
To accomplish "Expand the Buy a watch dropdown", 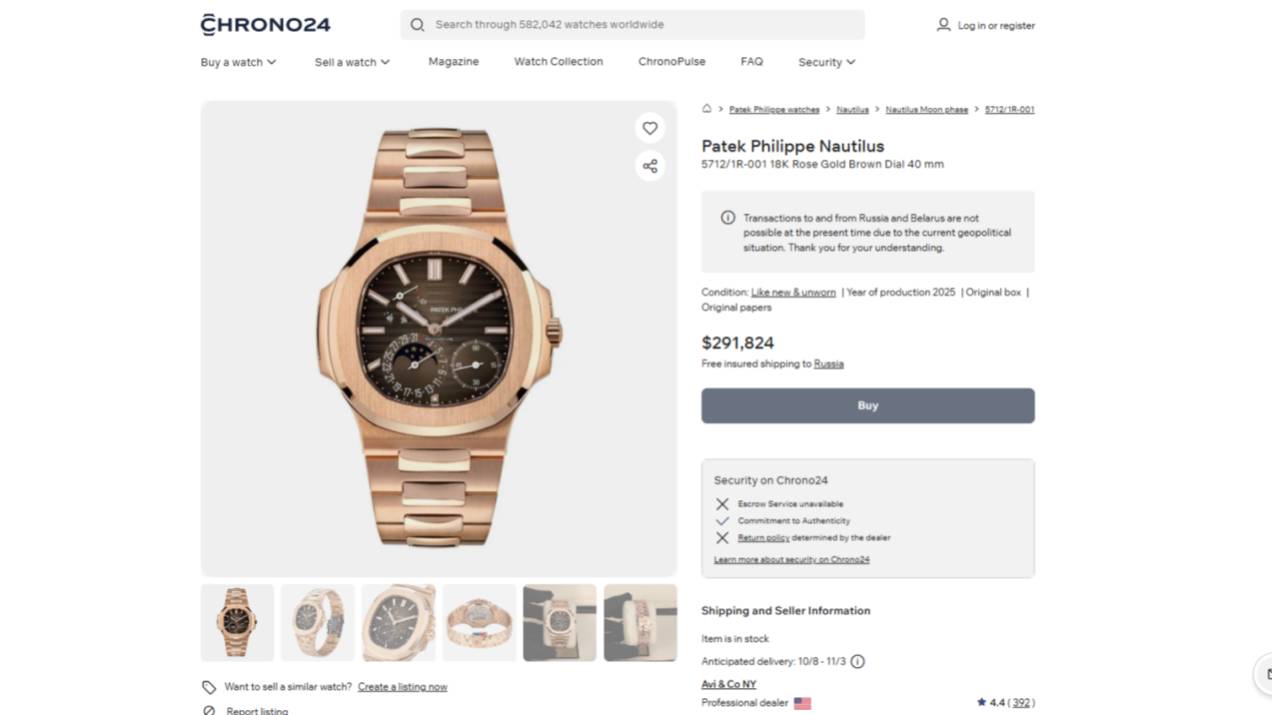I will (238, 62).
